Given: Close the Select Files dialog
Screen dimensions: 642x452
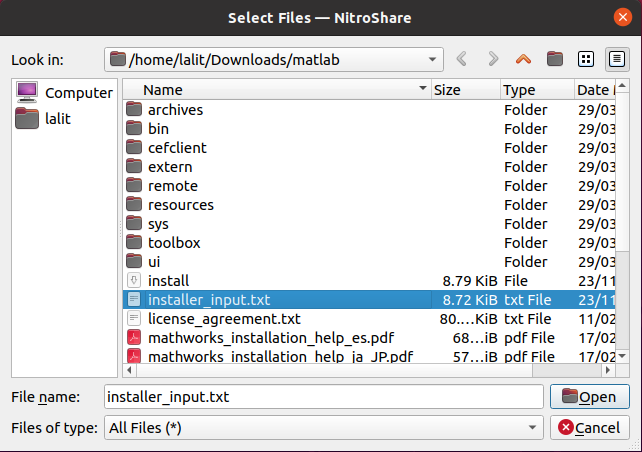Looking at the screenshot, I should tap(622, 17).
